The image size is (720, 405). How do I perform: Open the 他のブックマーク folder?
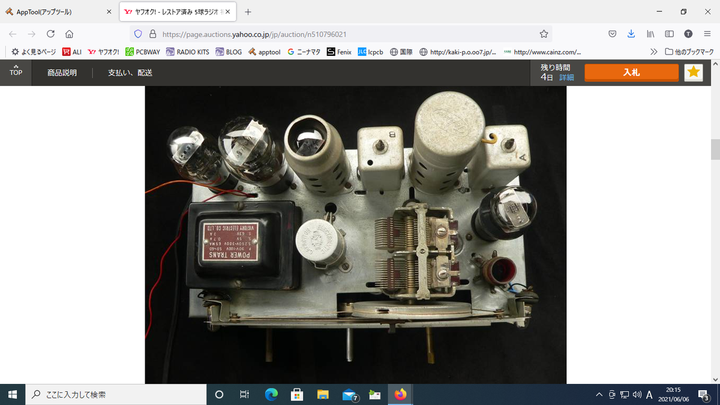point(687,51)
